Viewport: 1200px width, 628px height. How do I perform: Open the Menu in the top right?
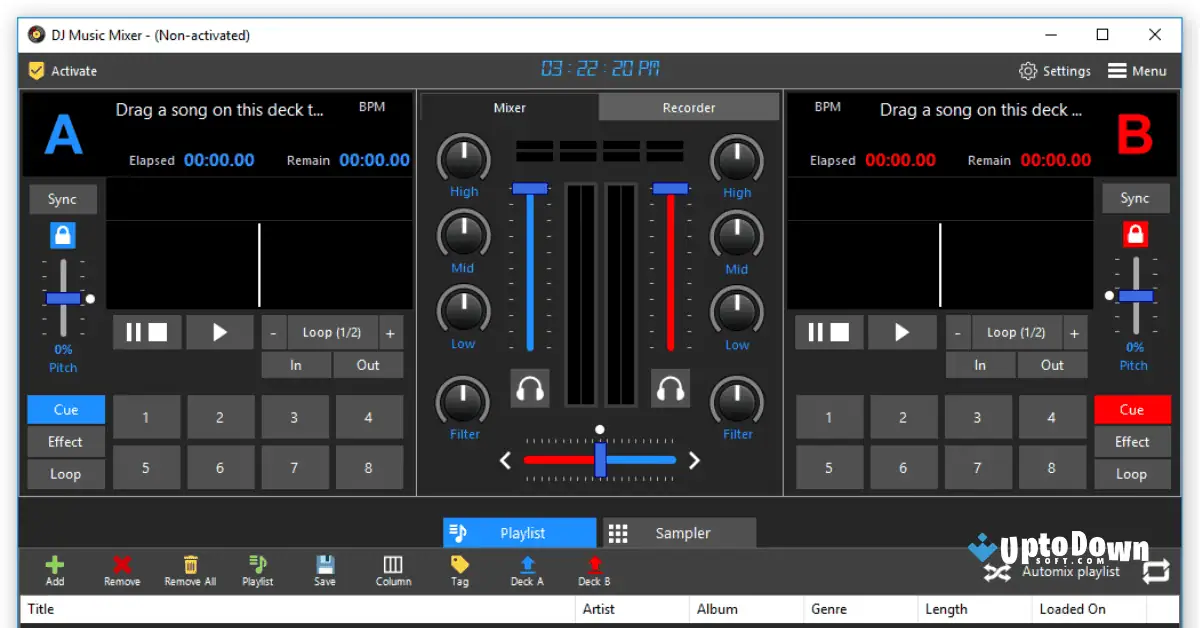pyautogui.click(x=1138, y=70)
